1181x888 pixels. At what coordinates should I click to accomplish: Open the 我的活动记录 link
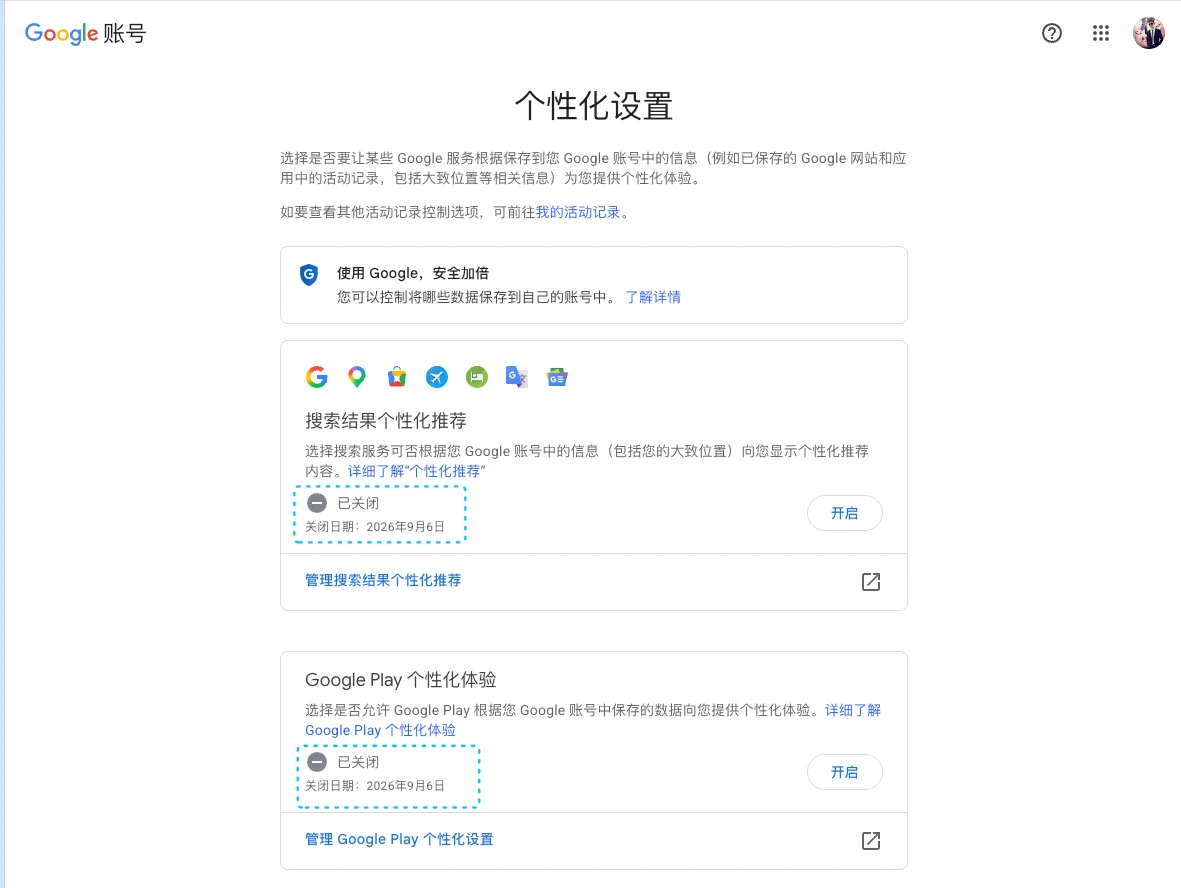coord(578,212)
